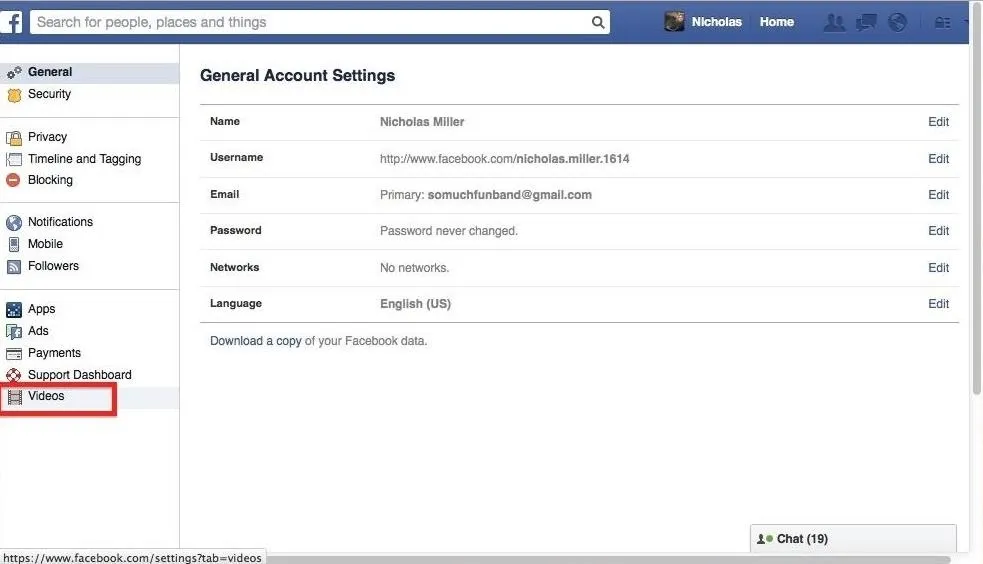Screen dimensions: 983x564
Task: Click the Timeline and Tagging icon
Action: pyautogui.click(x=14, y=159)
